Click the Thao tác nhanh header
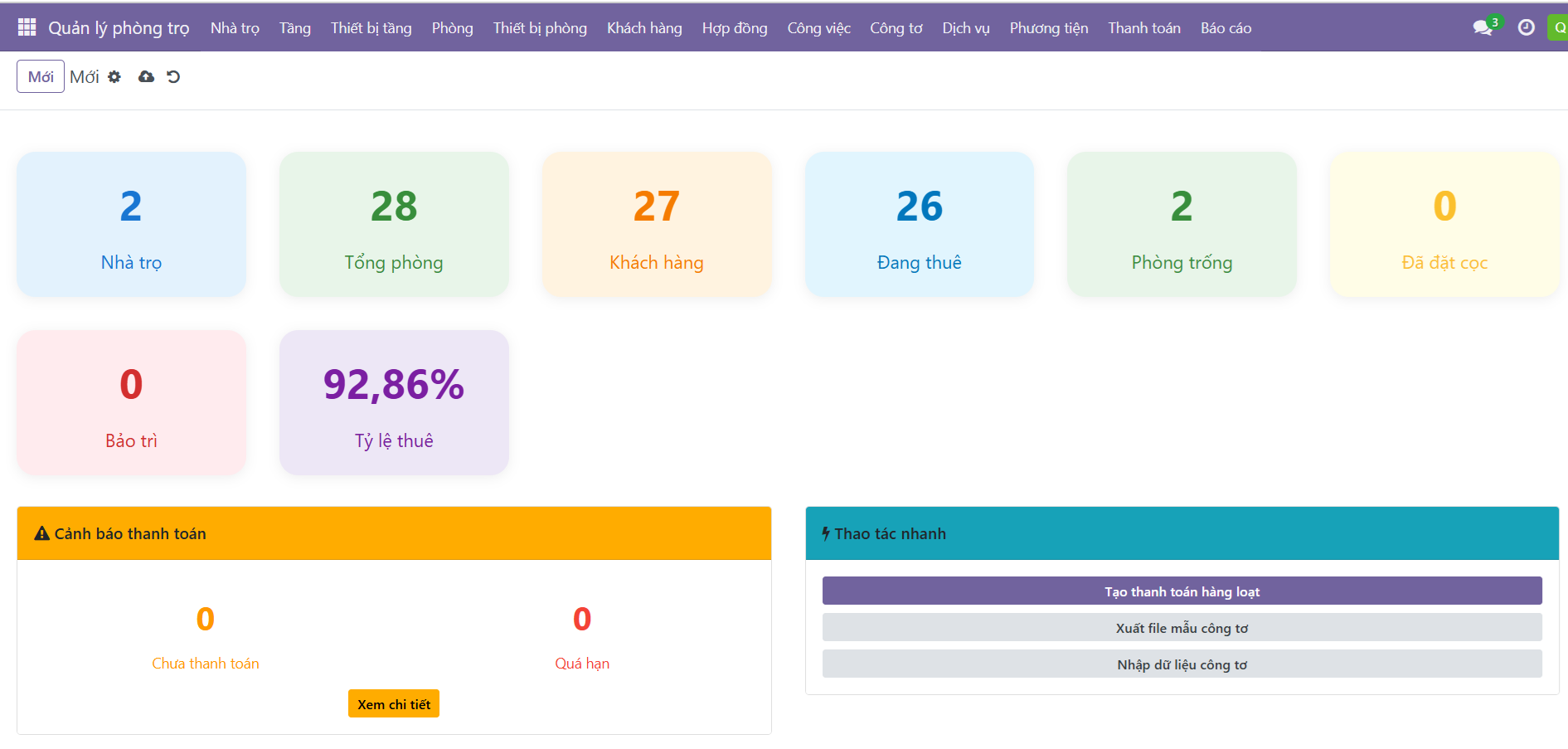This screenshot has width=1568, height=749. [x=1182, y=533]
